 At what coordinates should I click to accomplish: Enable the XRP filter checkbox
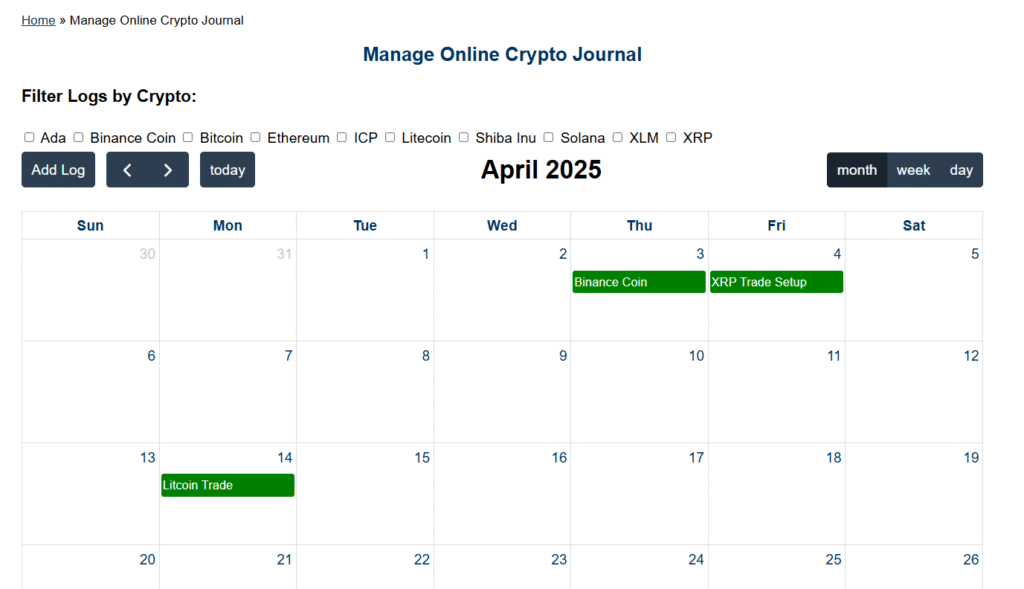point(670,137)
